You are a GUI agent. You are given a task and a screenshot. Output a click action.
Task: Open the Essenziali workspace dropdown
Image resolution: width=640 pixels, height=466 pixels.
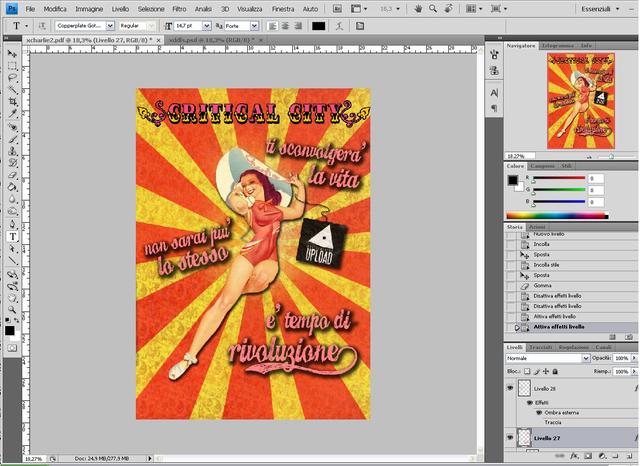[x=600, y=9]
